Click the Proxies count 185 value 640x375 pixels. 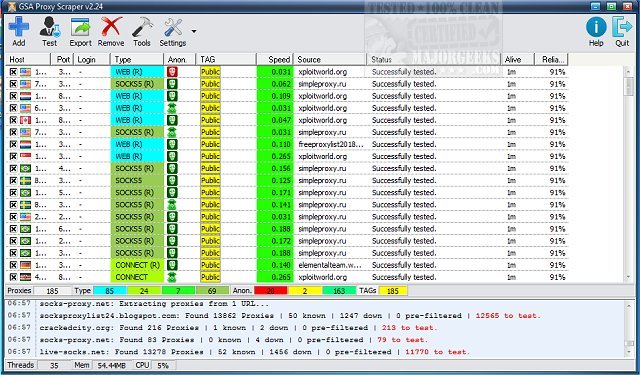pyautogui.click(x=52, y=291)
